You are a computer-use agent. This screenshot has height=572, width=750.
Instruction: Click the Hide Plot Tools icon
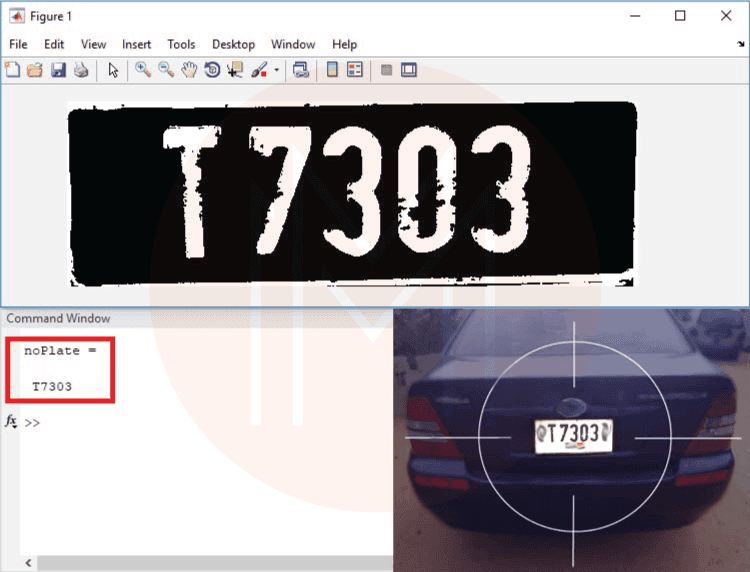pos(386,70)
